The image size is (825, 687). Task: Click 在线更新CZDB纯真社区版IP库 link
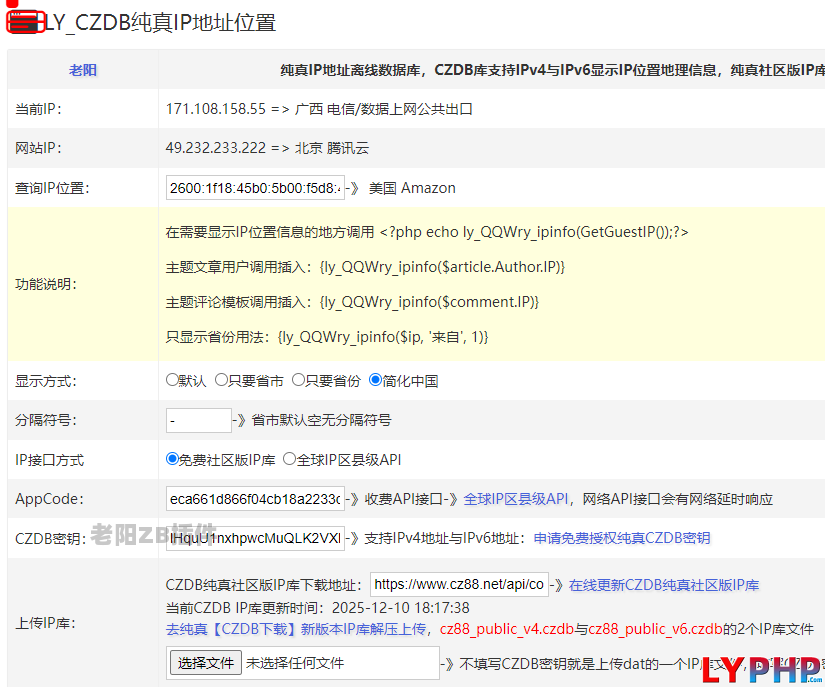click(664, 585)
